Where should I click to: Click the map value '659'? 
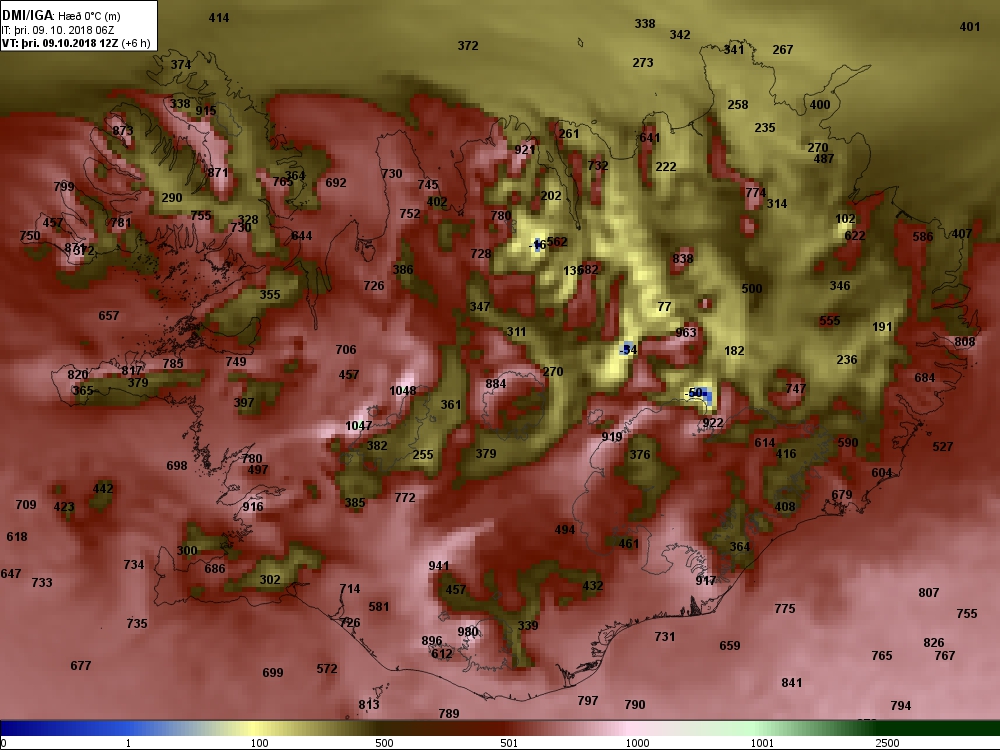point(730,646)
